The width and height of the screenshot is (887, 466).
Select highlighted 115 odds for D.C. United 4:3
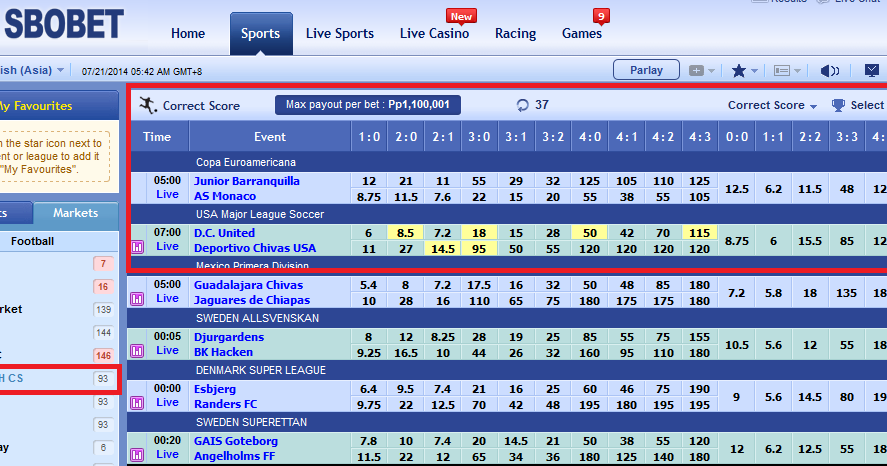pyautogui.click(x=700, y=233)
